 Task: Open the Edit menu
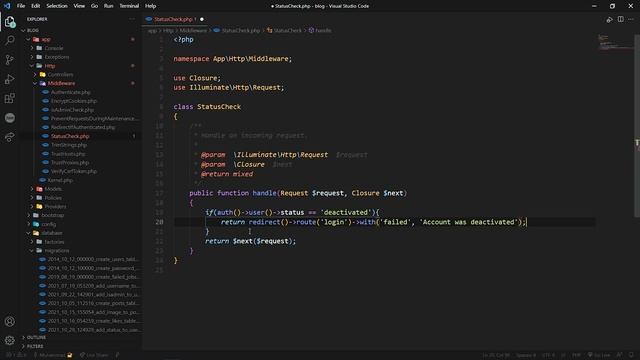tap(36, 6)
